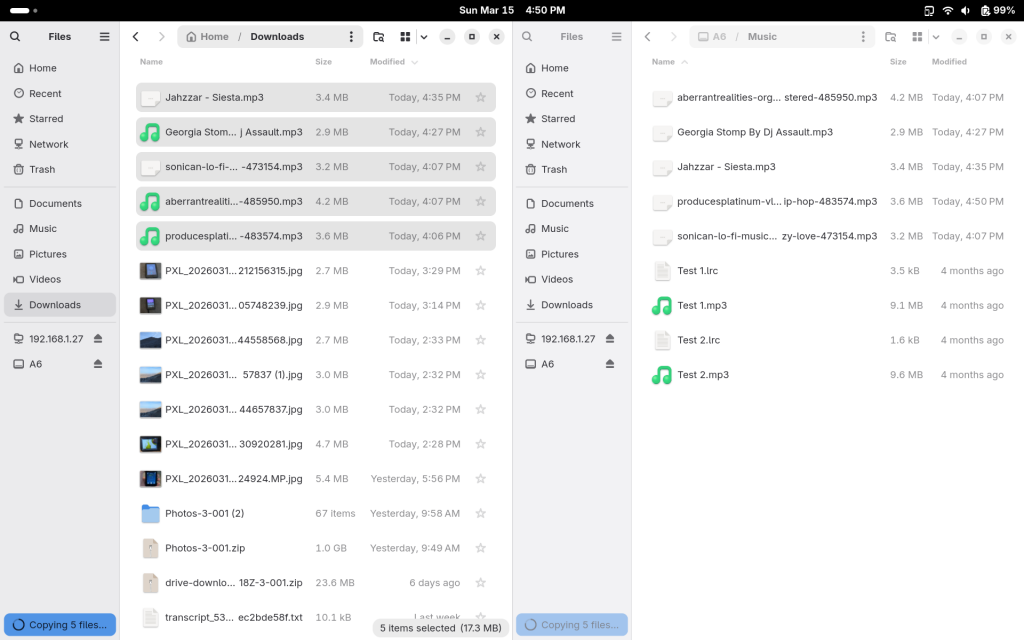Expand view options chevron in Downloads window
Screen dimensions: 1024x640
pos(424,37)
